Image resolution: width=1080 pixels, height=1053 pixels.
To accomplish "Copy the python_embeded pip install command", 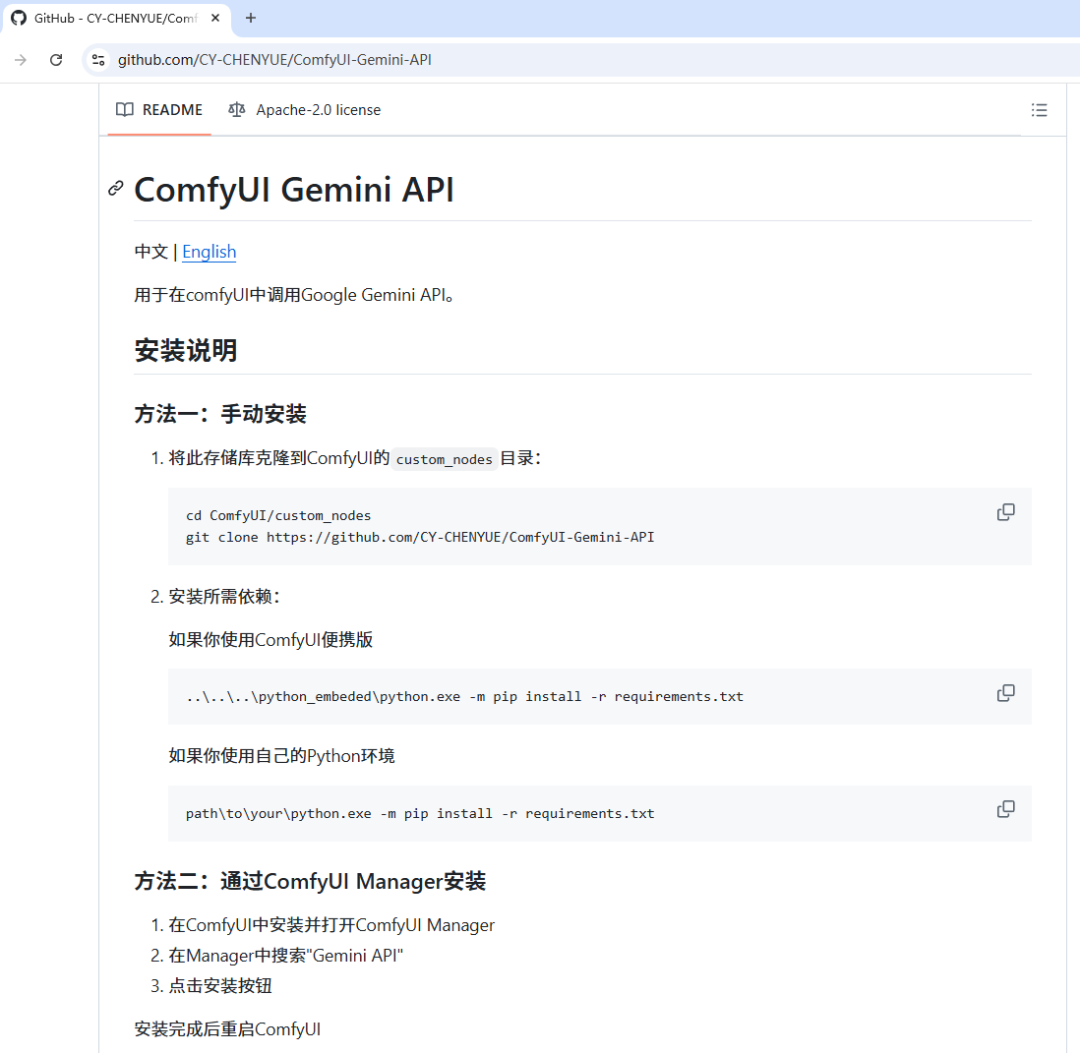I will coord(1006,693).
